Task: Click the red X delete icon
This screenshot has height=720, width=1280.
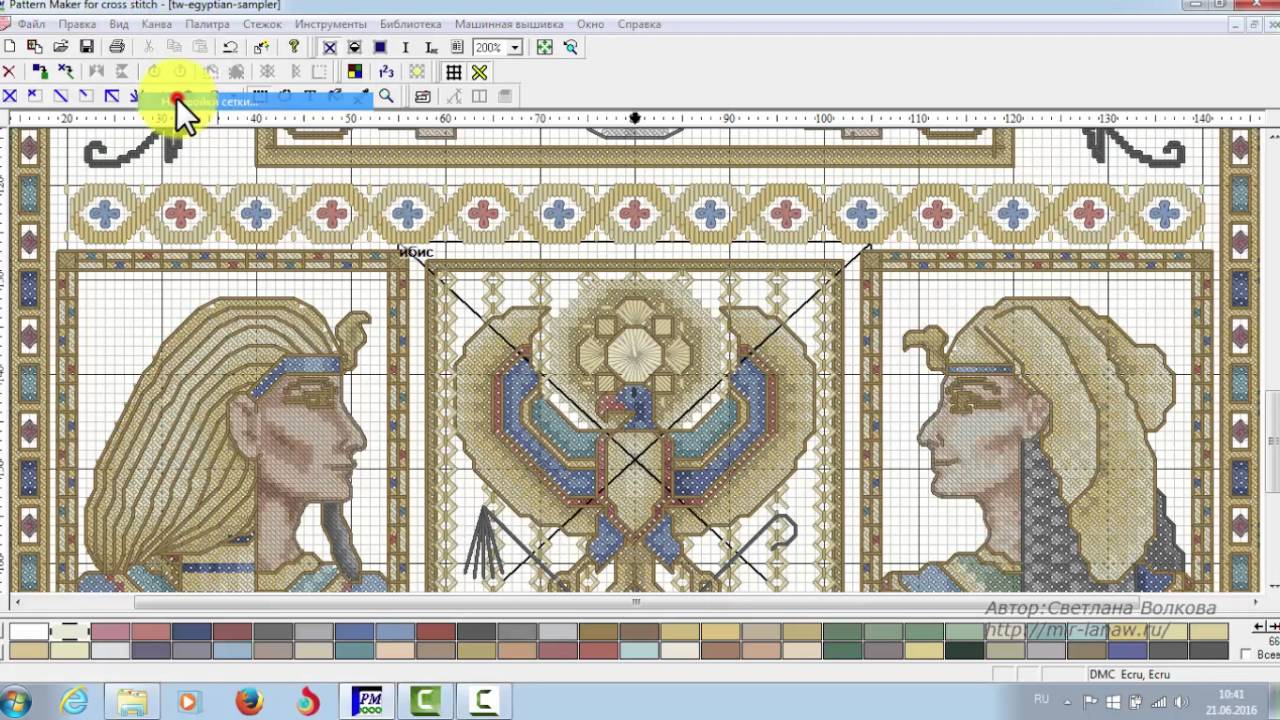Action: point(9,71)
